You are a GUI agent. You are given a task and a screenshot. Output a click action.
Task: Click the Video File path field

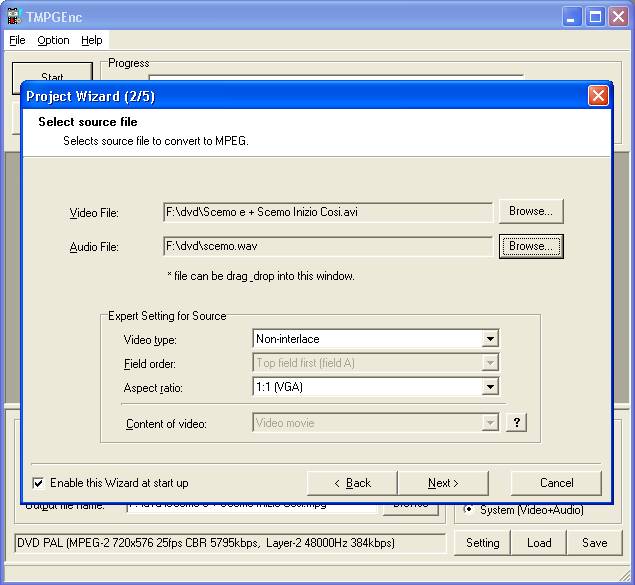pos(328,212)
